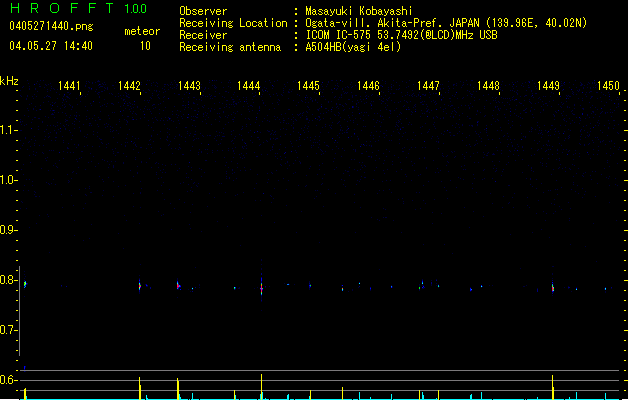Click the yellow intensity spike below 1444
Screen dimensions: 629x400
262,386
